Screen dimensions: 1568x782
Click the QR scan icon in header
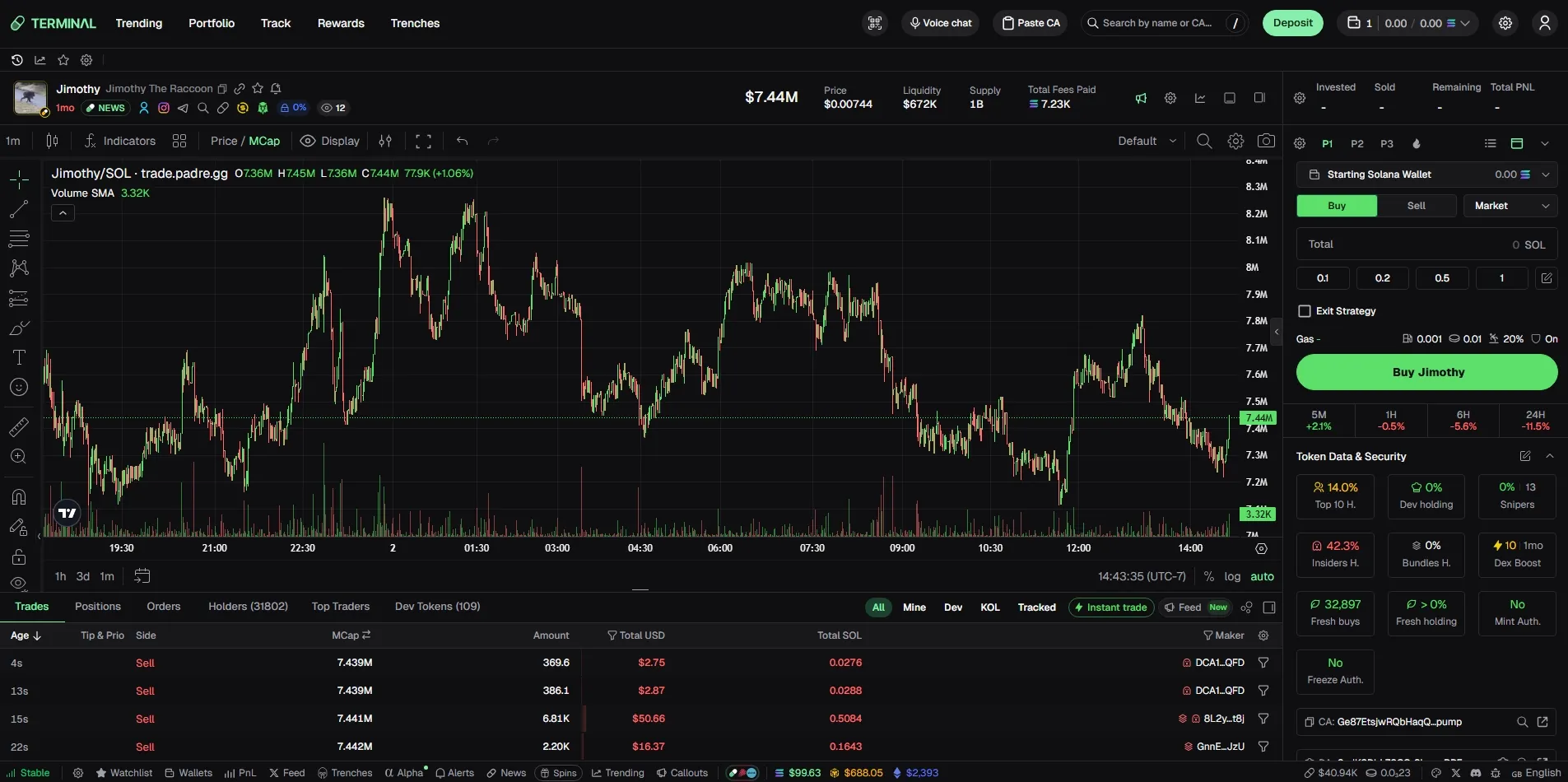(875, 23)
